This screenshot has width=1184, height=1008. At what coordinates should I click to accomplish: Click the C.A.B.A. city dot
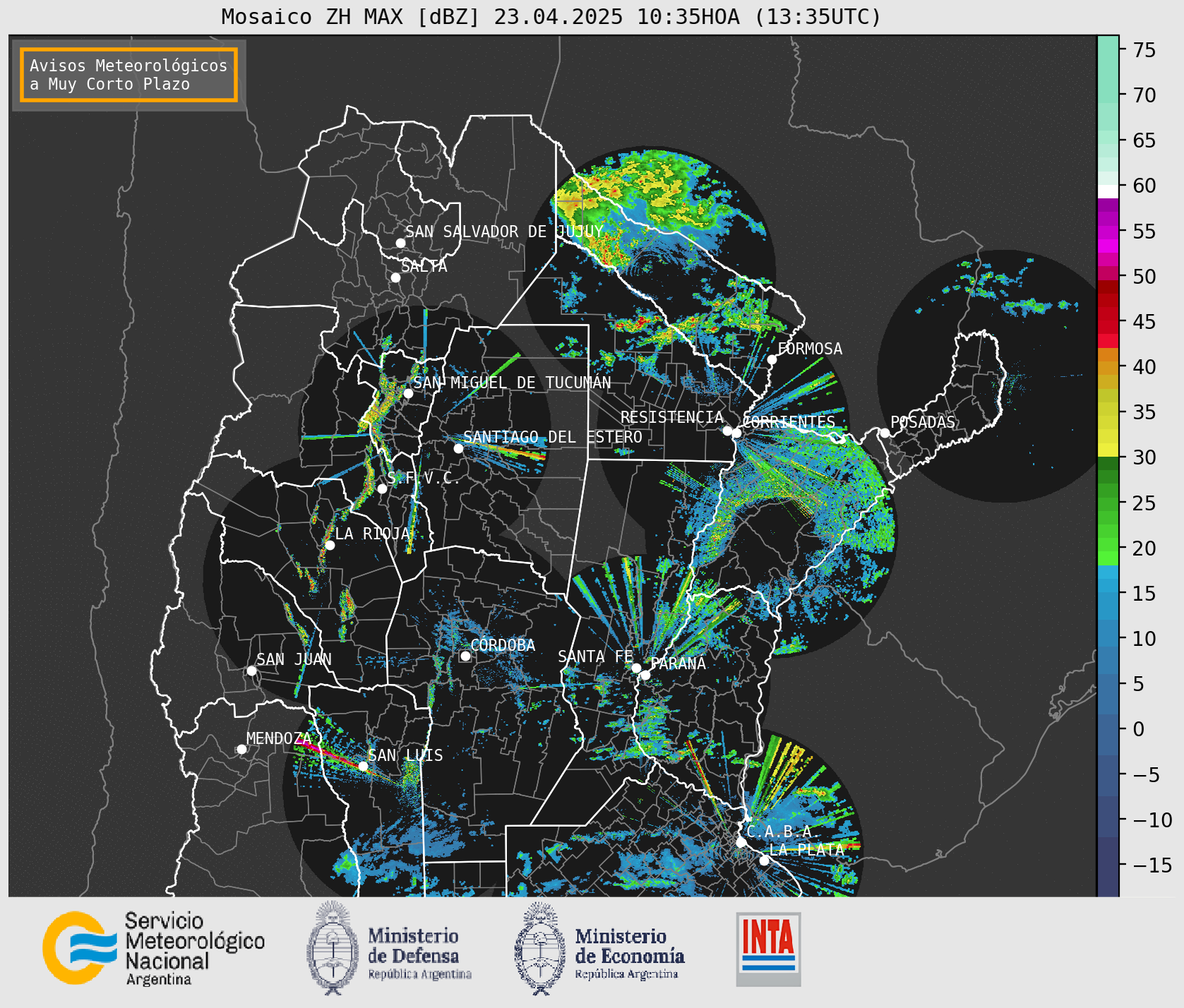coord(741,842)
